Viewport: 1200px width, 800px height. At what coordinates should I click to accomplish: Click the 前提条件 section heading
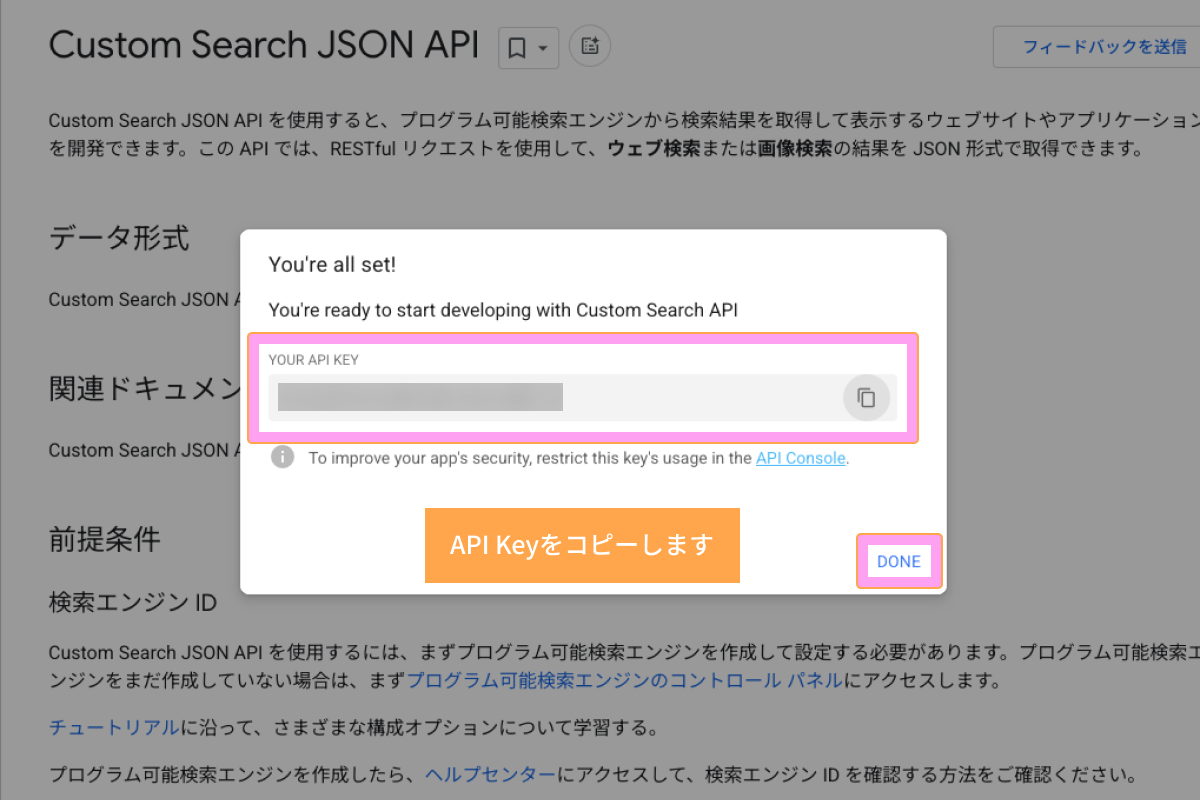click(x=105, y=539)
